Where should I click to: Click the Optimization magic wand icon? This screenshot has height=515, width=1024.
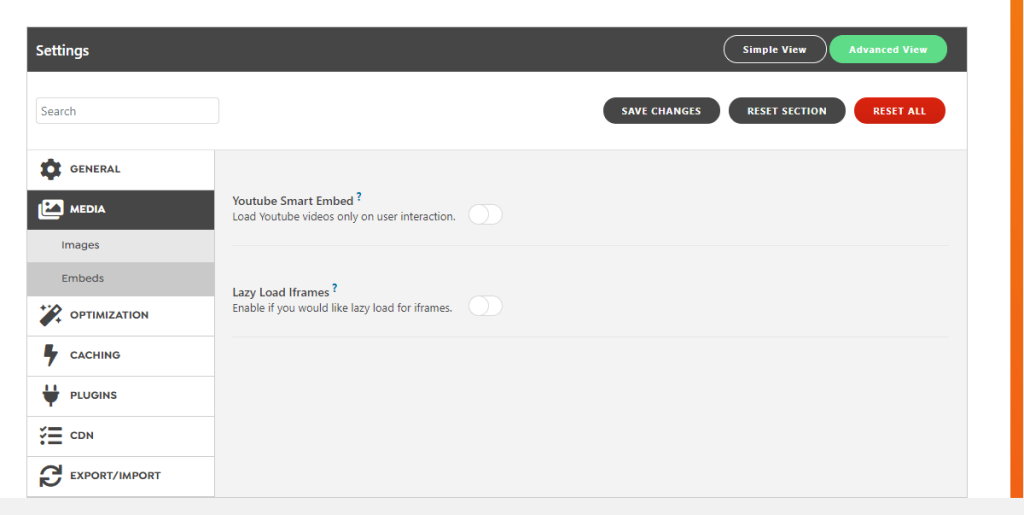tap(50, 315)
